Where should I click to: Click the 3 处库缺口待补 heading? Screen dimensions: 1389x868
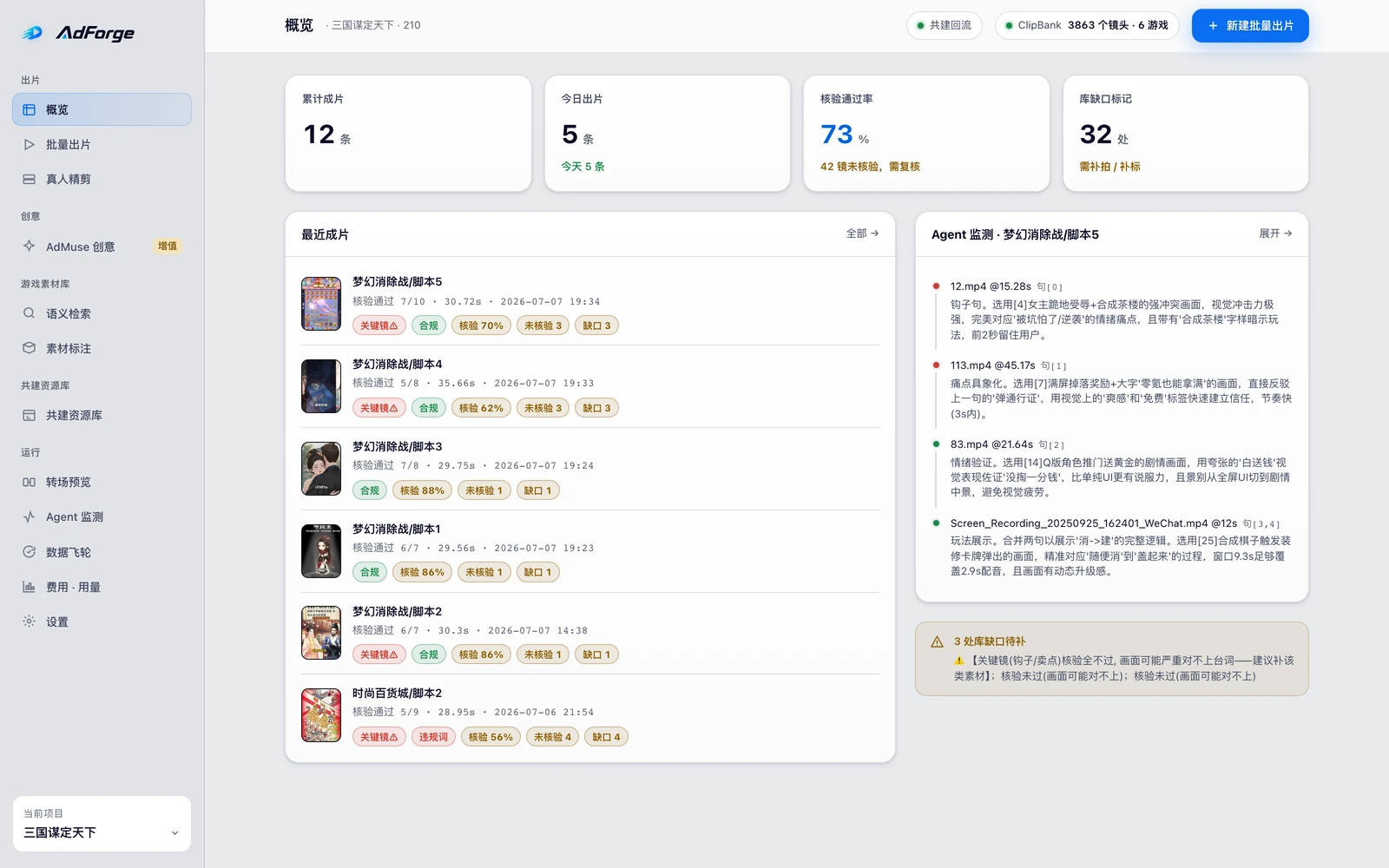[990, 641]
